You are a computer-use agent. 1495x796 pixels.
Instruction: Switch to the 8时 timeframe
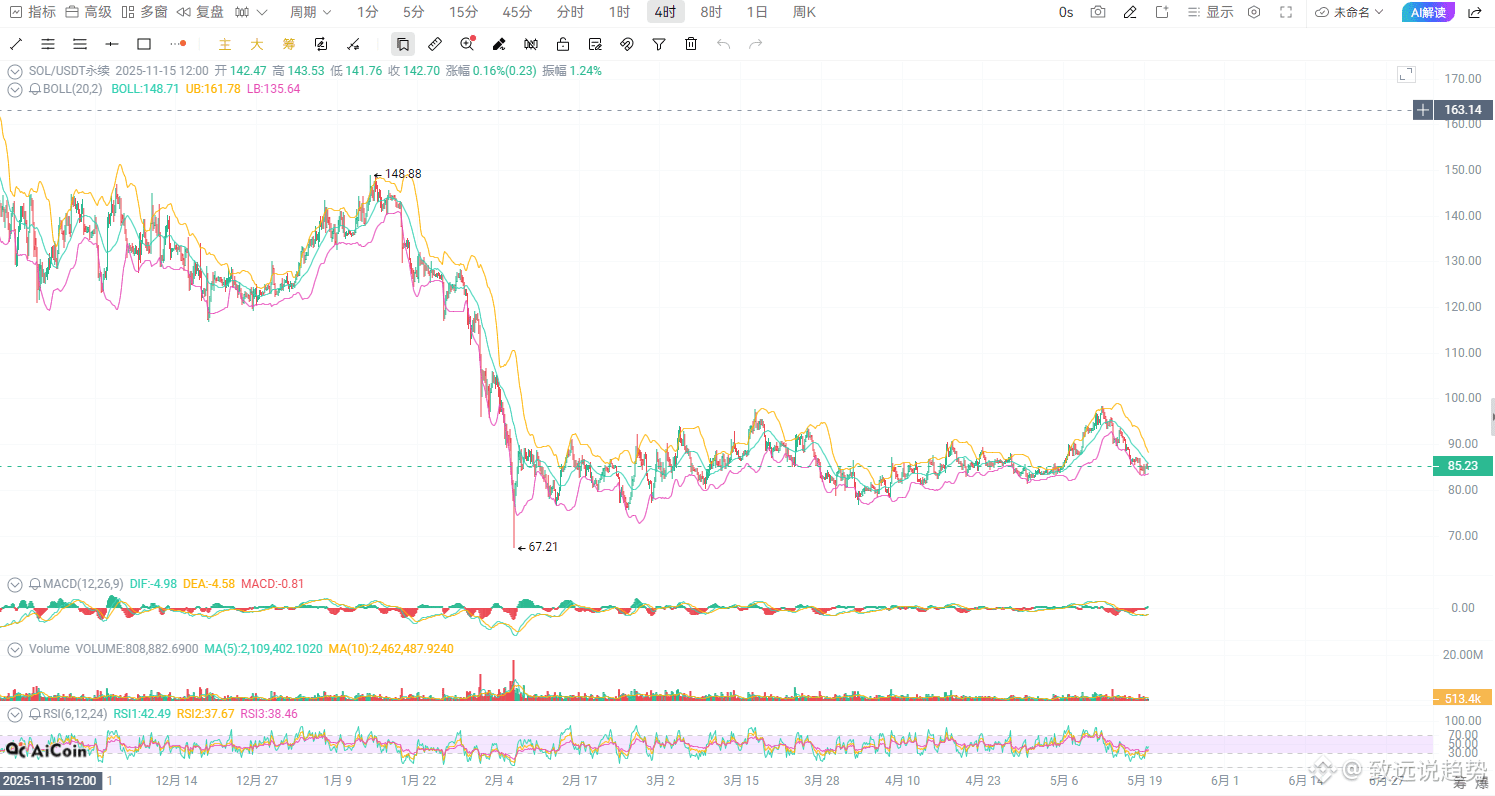coord(711,12)
